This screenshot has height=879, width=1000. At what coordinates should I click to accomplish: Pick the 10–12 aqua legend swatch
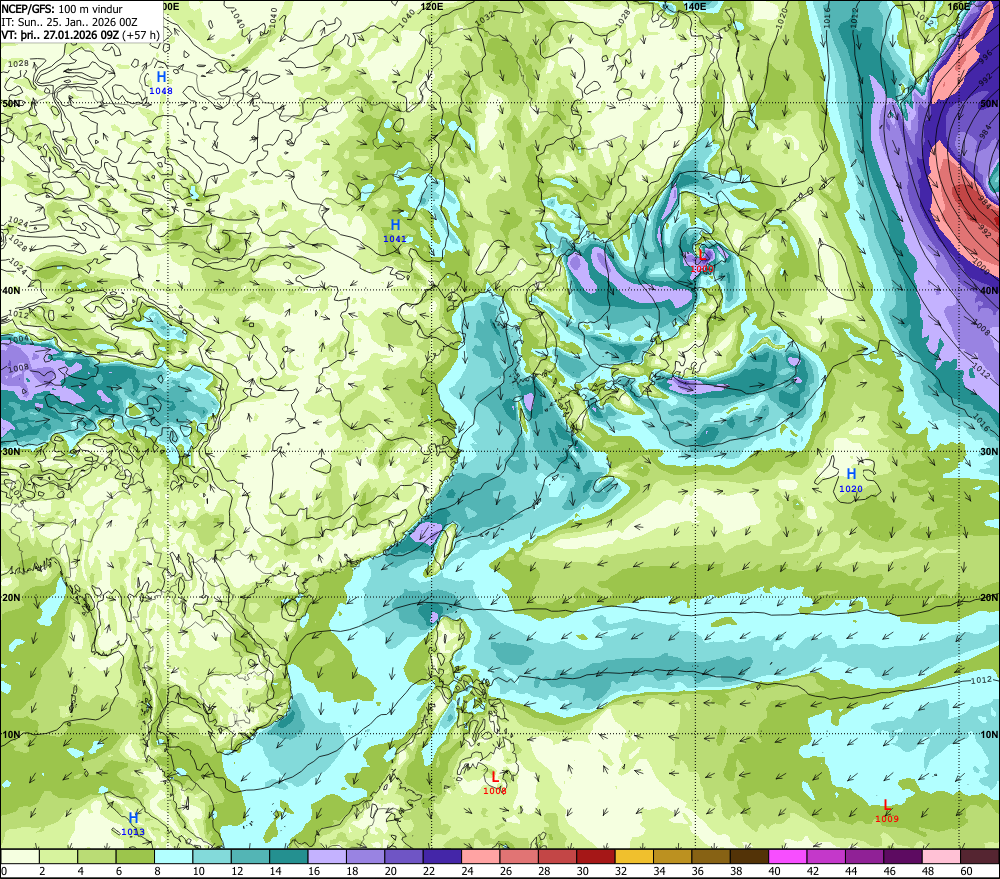point(212,856)
